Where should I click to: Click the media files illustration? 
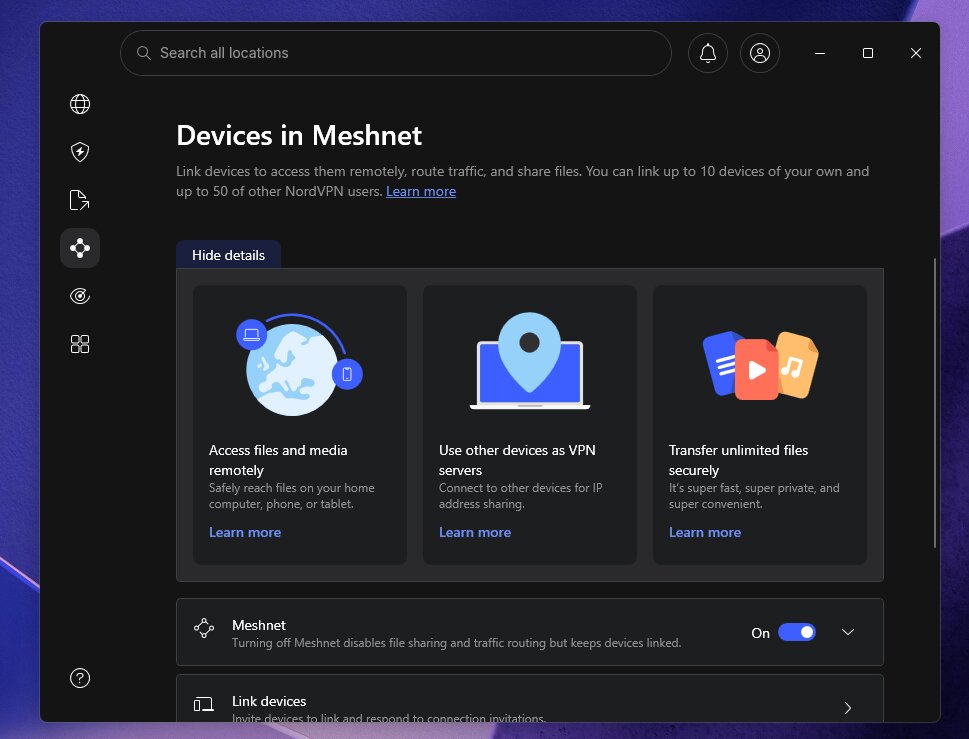(x=760, y=365)
